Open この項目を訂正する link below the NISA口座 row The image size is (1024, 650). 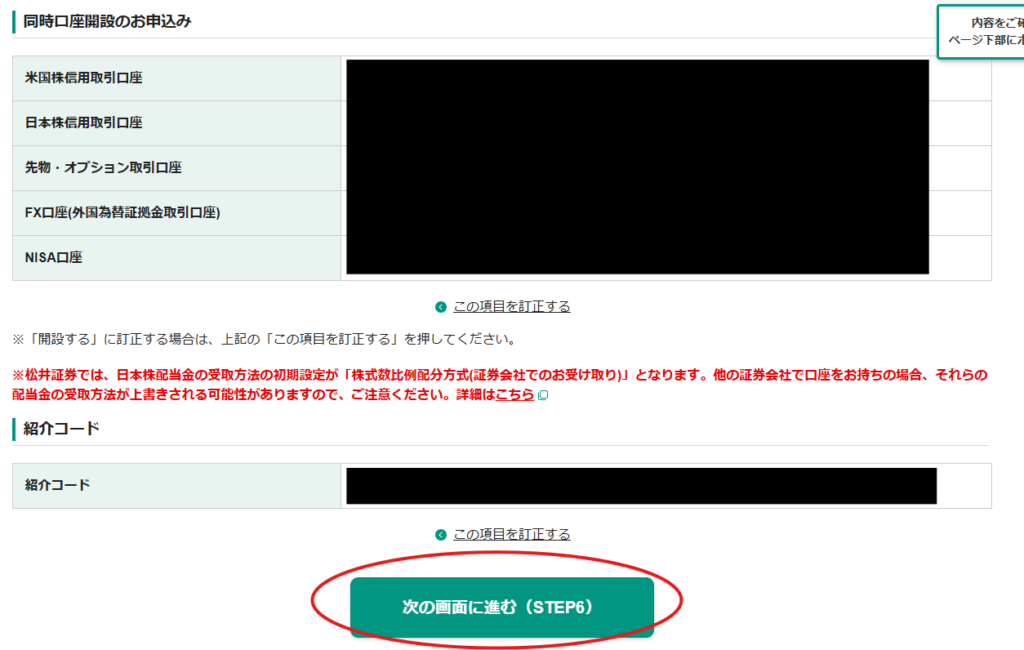coord(511,307)
